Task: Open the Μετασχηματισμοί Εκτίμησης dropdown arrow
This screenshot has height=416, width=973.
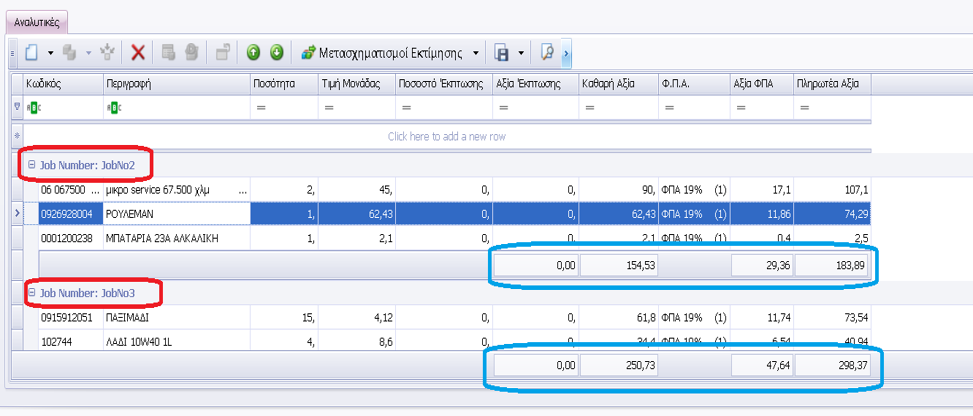Action: pos(476,52)
